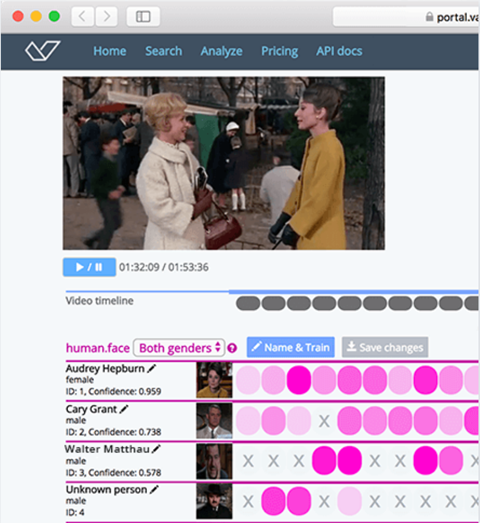Click 'ID: 3, Confidence: 0.578' text
480x523 pixels.
click(x=113, y=473)
